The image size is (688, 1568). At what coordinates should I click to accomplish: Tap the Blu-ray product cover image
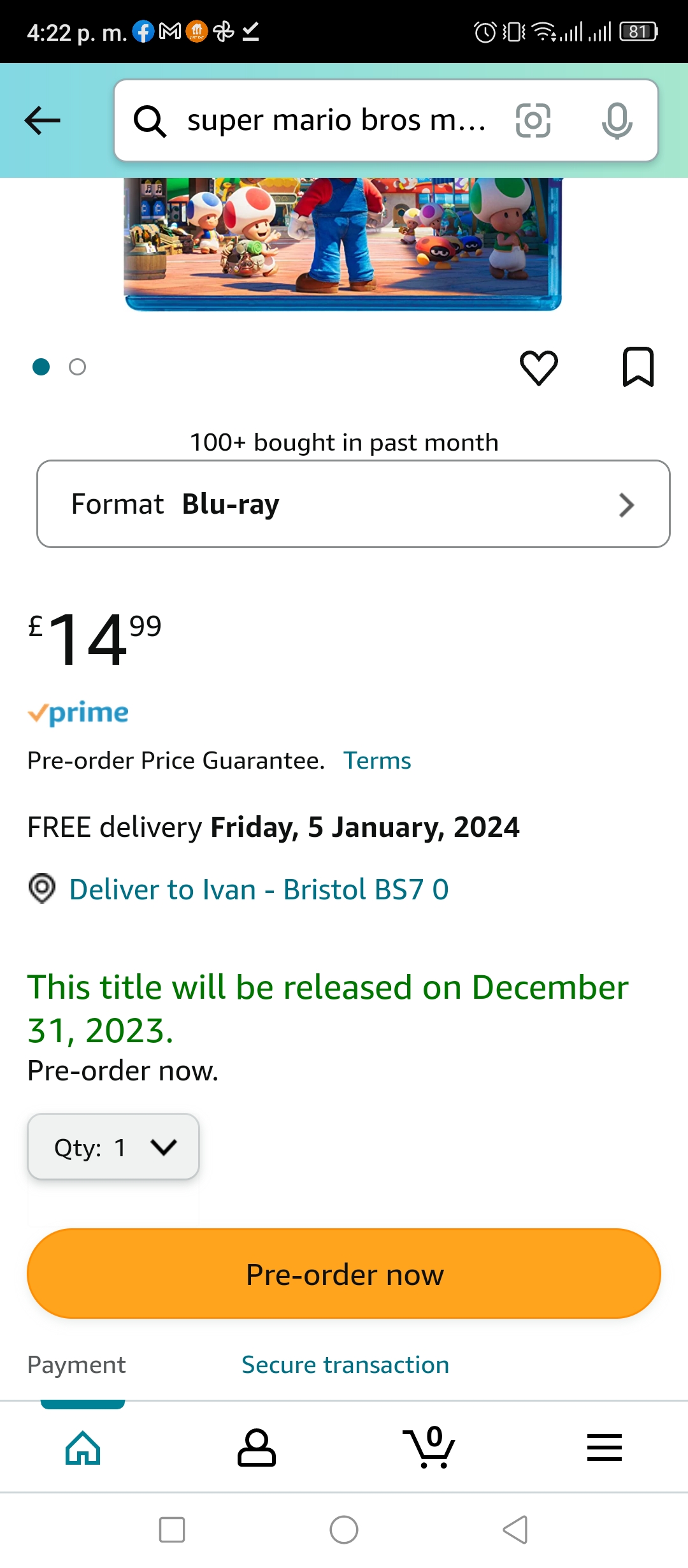[343, 243]
